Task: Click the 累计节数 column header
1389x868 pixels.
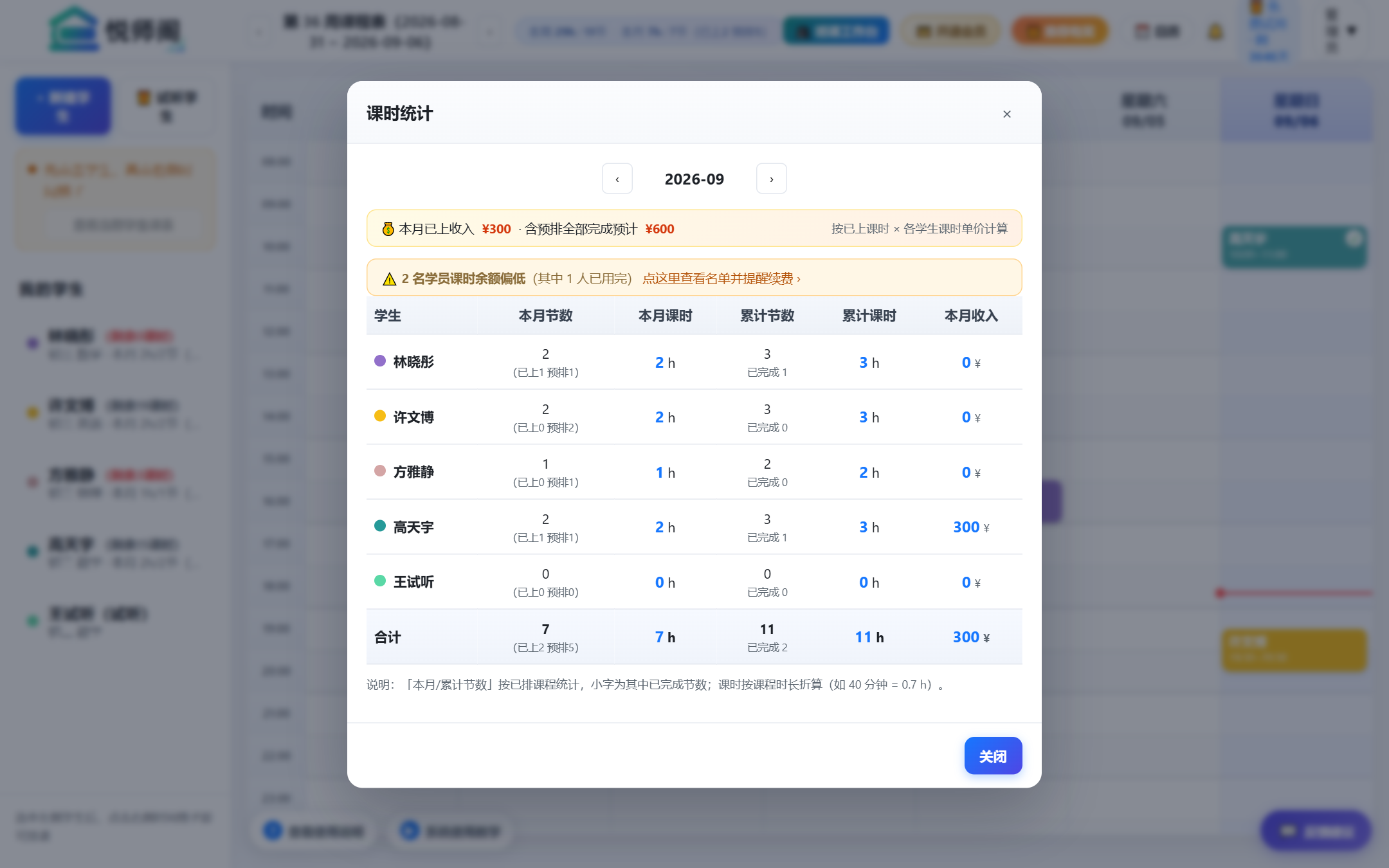Action: tap(767, 316)
